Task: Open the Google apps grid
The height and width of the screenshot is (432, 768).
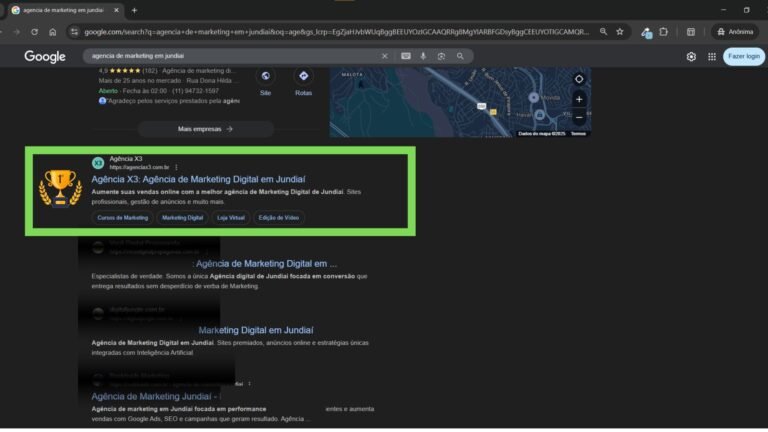Action: click(712, 56)
